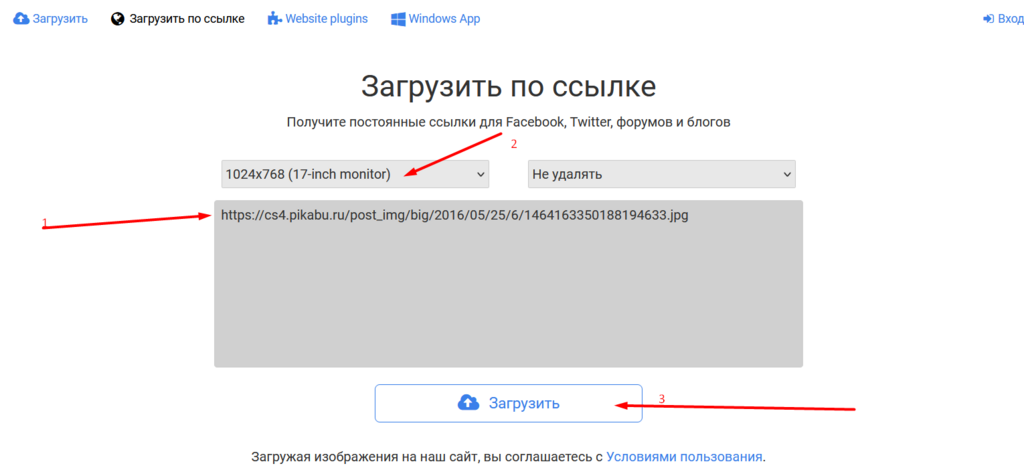This screenshot has width=1024, height=476.
Task: Click the cloud icon inside the Загрузить button
Action: (468, 403)
